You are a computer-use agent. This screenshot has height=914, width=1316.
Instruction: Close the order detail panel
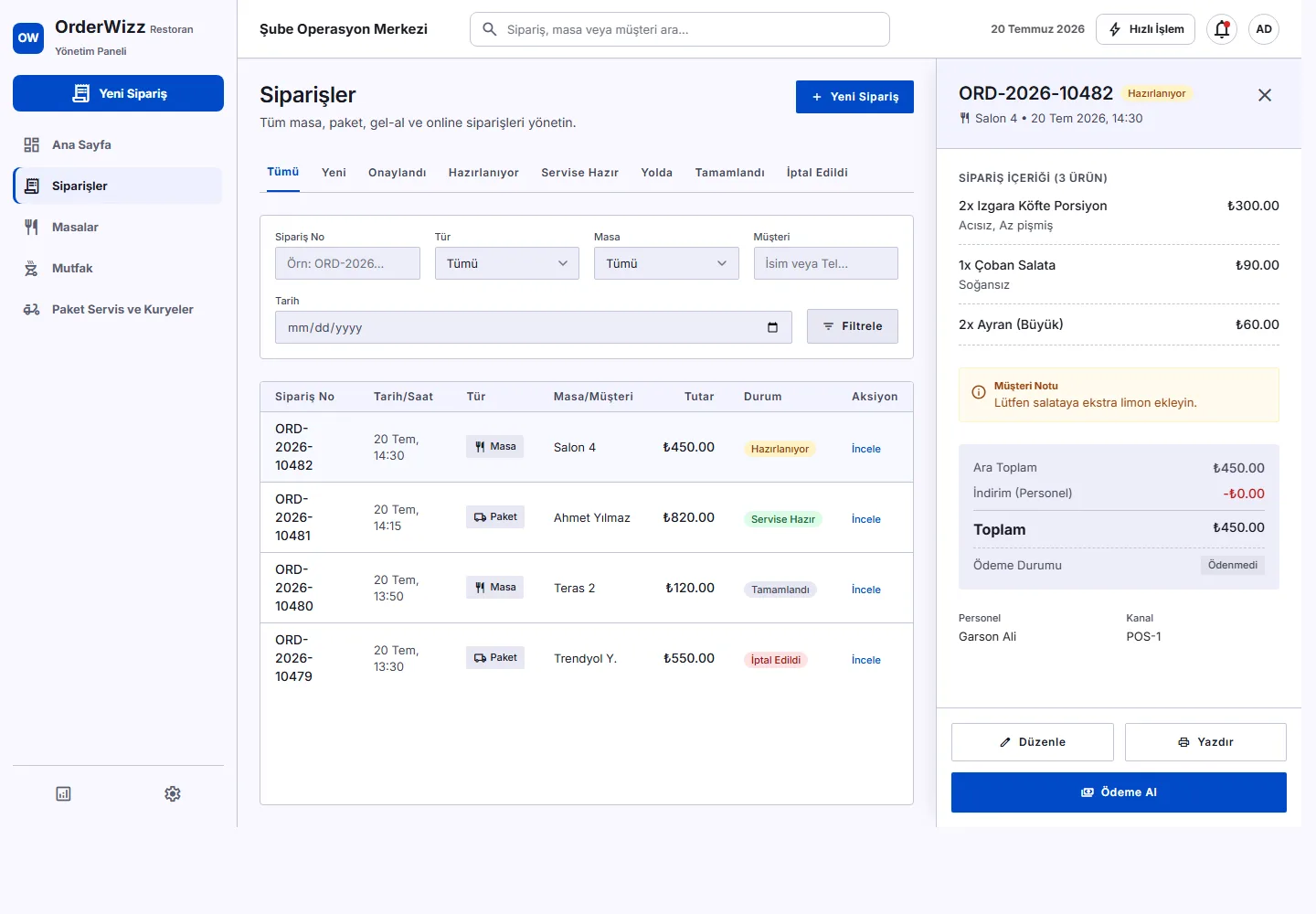(1265, 95)
